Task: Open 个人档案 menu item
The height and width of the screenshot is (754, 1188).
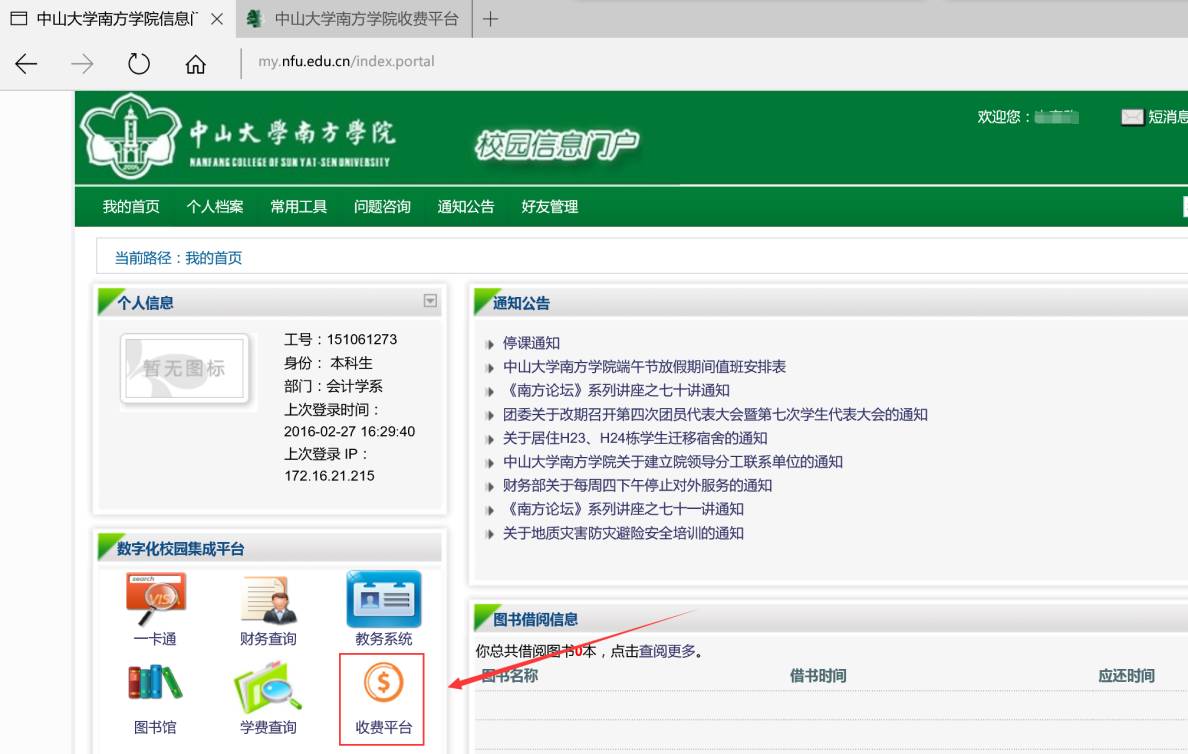Action: pos(215,207)
